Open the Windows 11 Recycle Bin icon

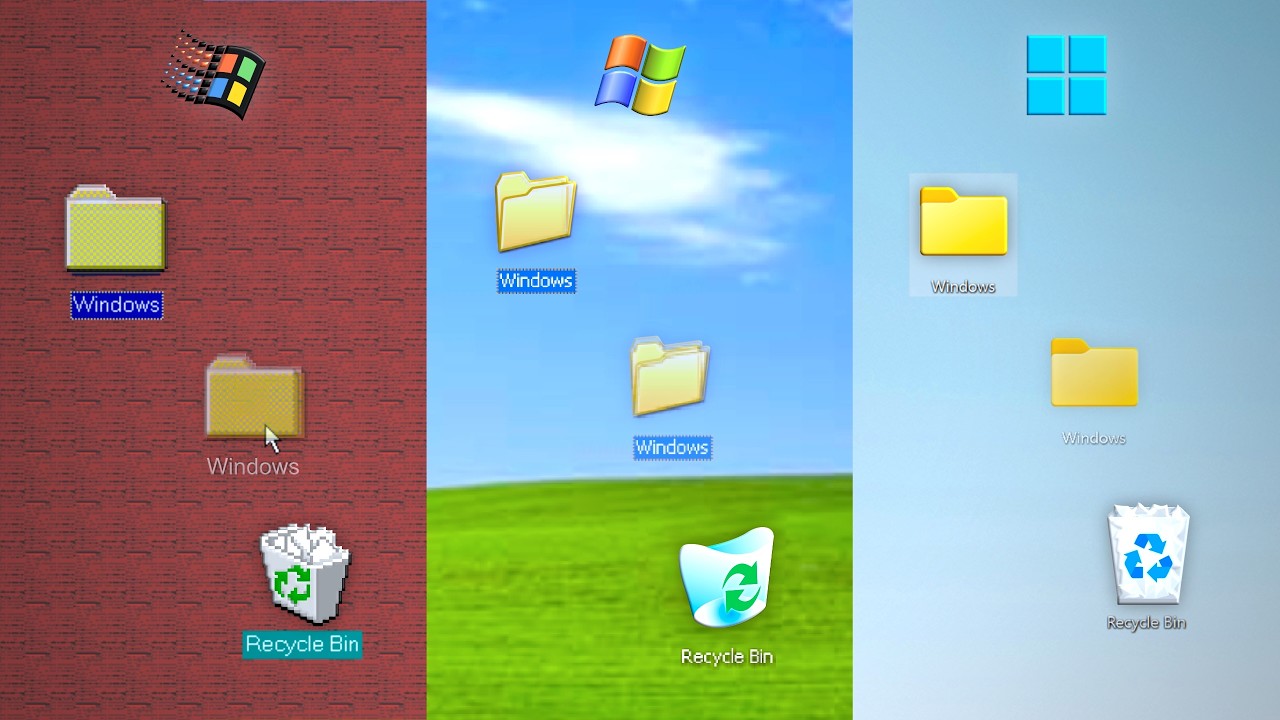tap(1148, 553)
